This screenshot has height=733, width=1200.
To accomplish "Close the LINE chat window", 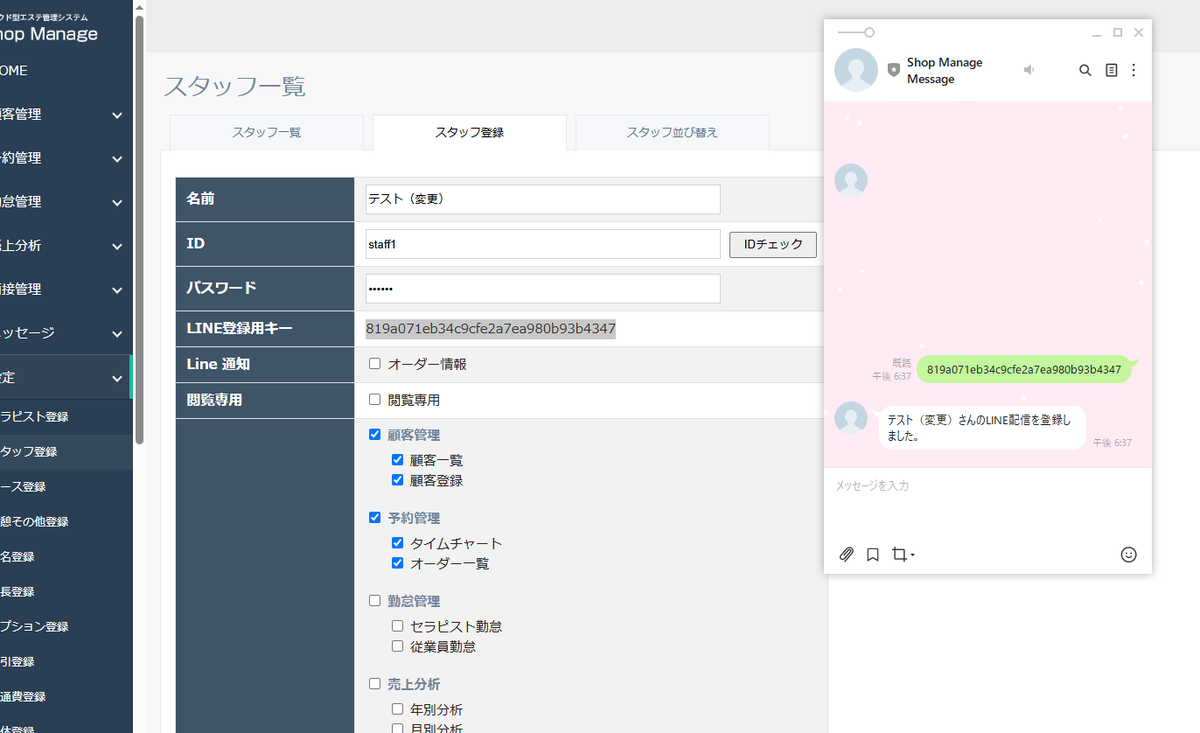I will (1139, 33).
